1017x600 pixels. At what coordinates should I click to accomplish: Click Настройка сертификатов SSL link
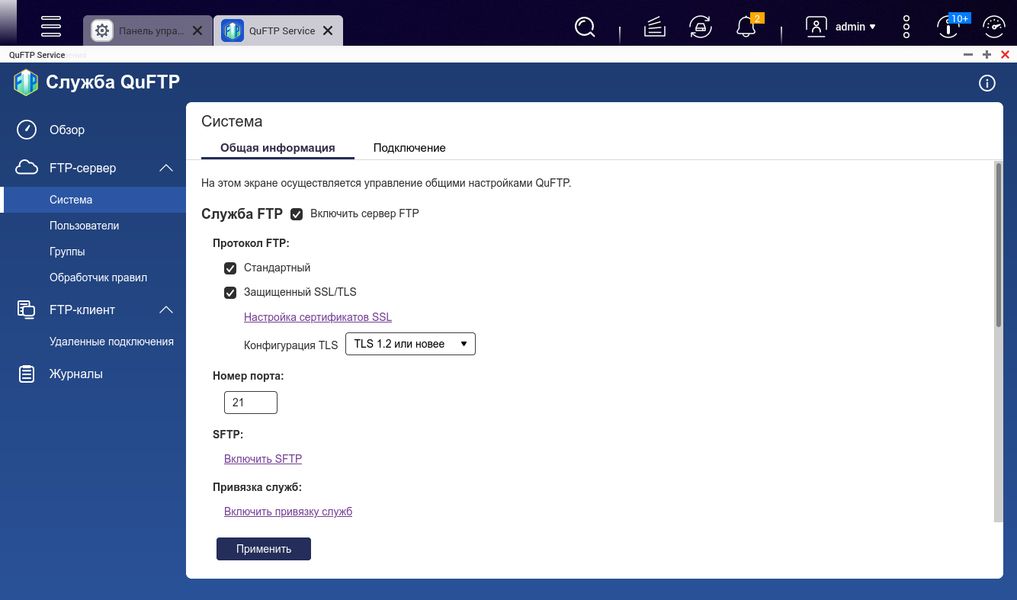point(318,317)
